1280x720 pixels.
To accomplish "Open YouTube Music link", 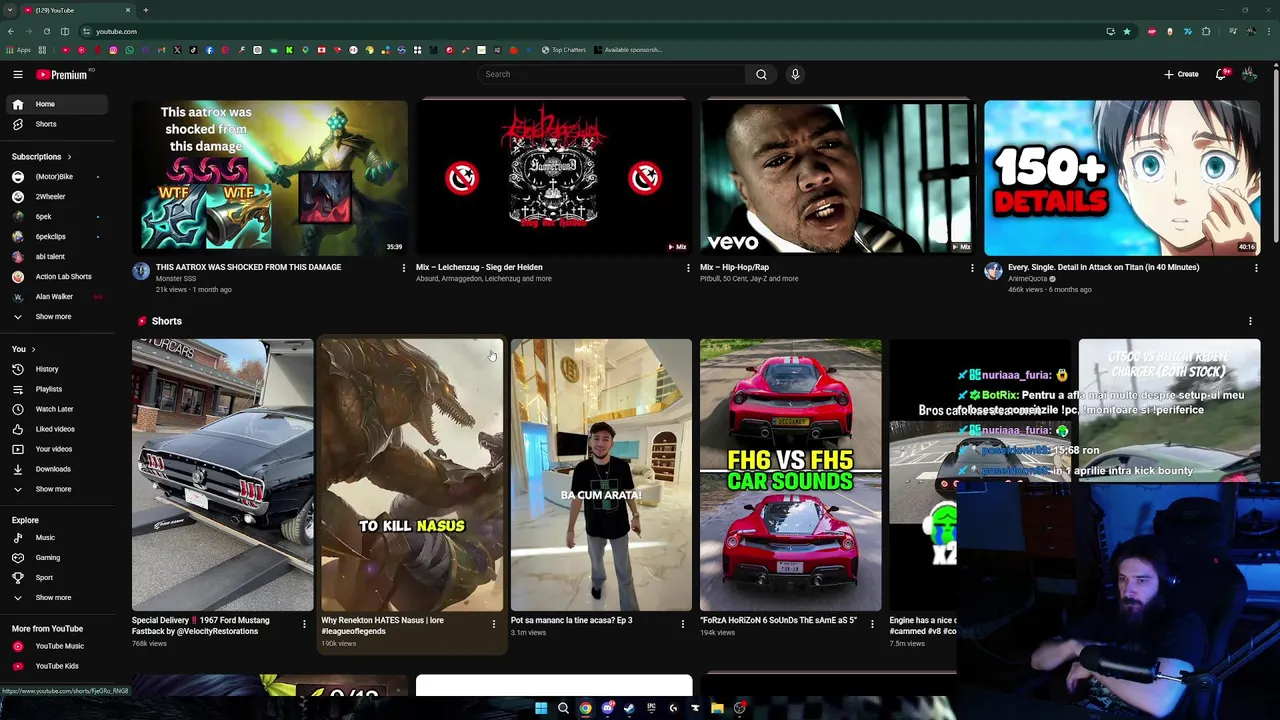I will [x=57, y=646].
